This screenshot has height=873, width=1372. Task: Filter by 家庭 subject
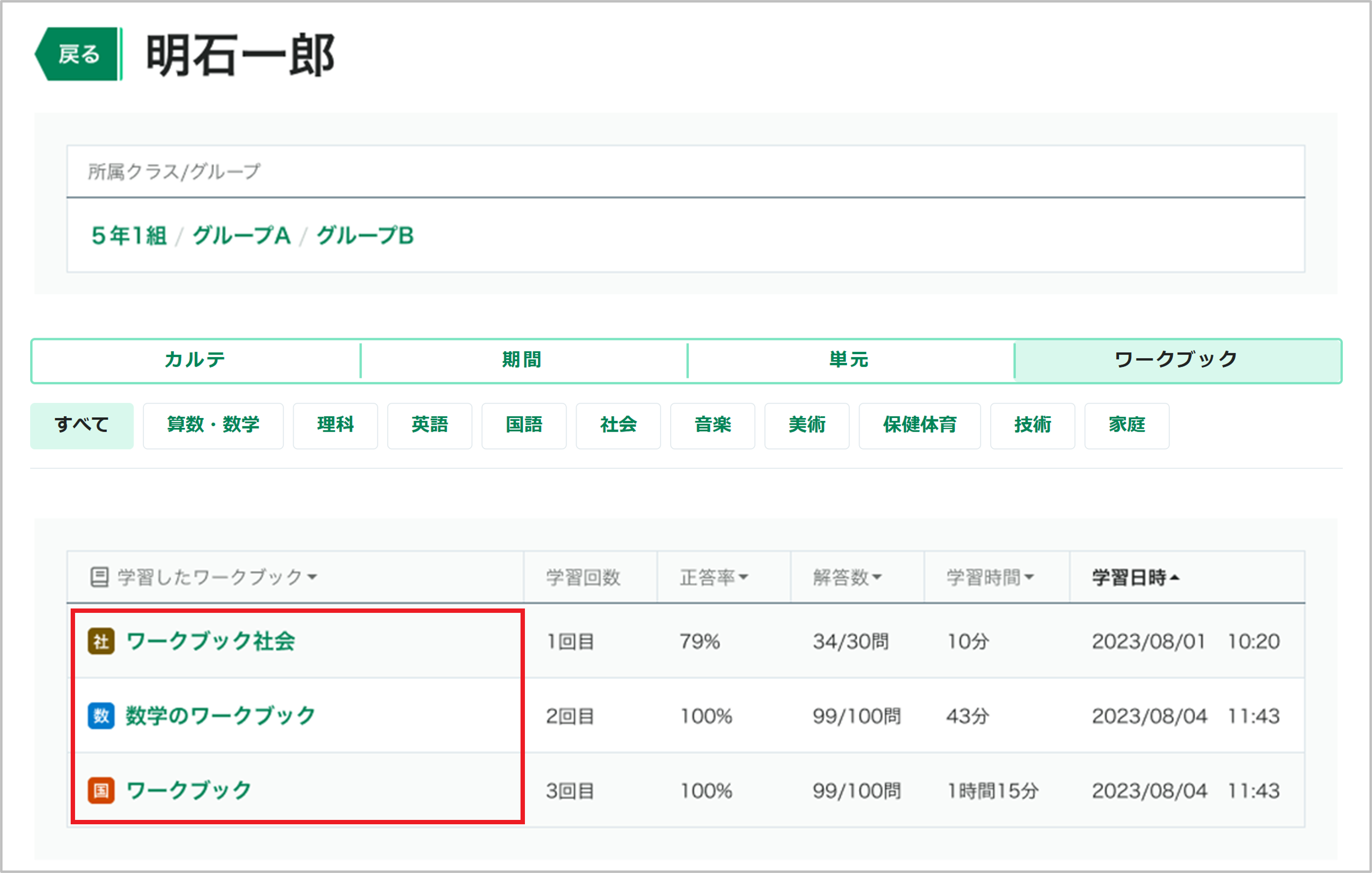[1127, 425]
